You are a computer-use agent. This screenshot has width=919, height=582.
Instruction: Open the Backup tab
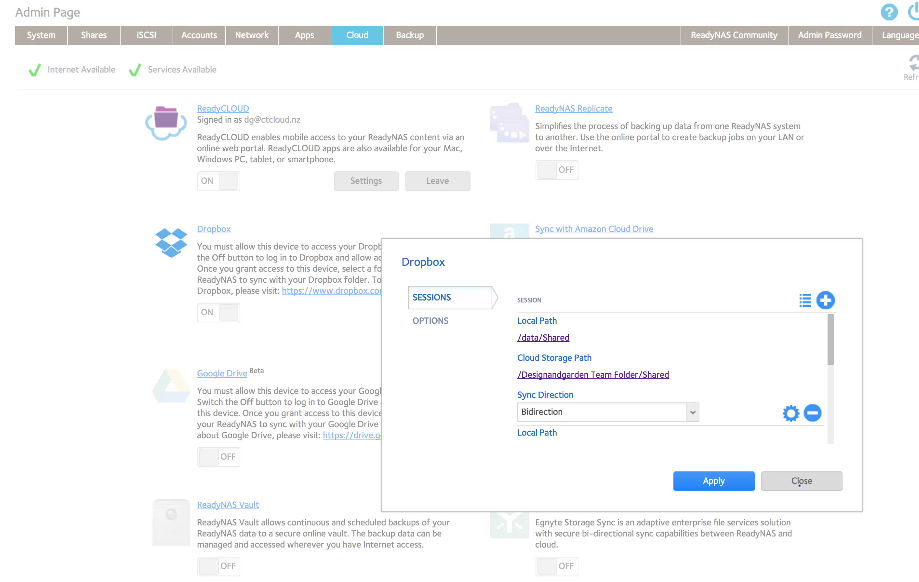coord(410,35)
